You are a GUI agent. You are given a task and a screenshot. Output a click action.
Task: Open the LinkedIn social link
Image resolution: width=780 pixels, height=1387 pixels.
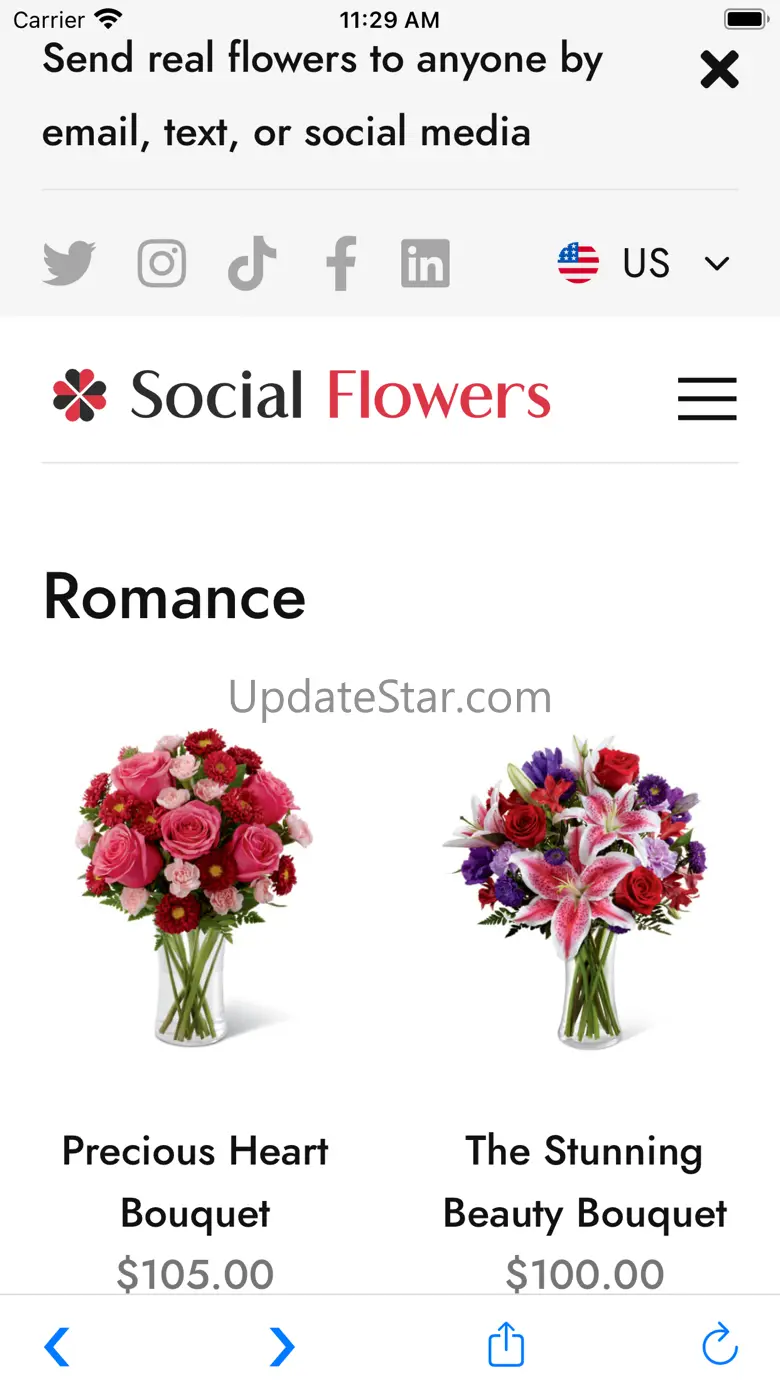pos(425,264)
